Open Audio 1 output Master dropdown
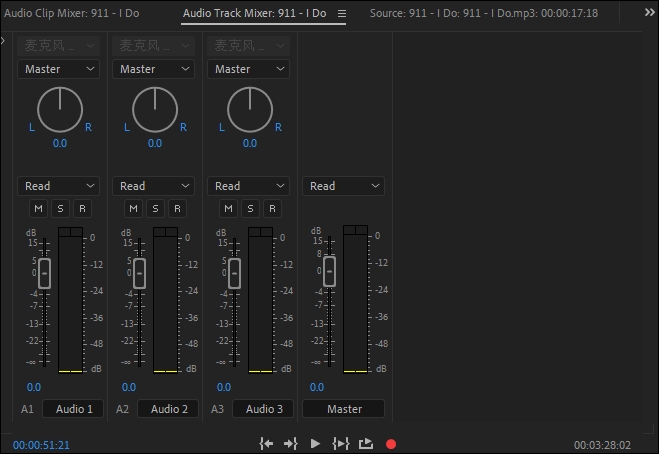 (58, 69)
